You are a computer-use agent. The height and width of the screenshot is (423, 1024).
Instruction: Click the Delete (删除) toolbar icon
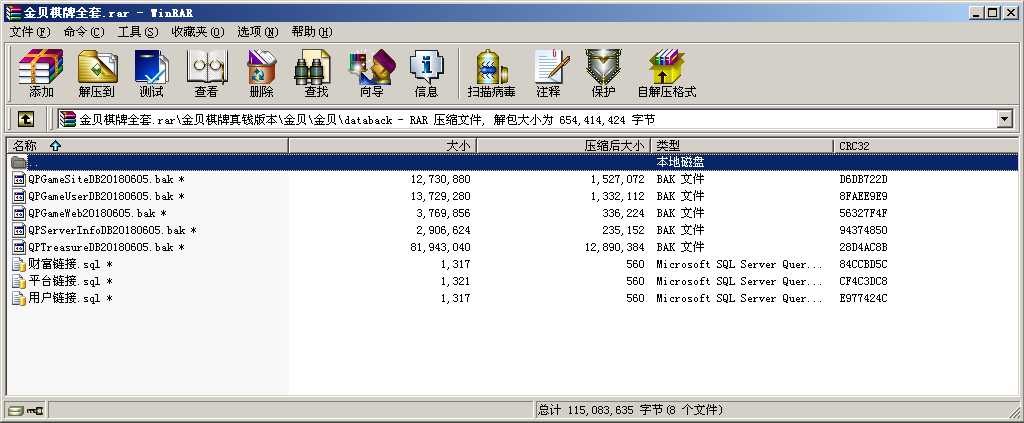(261, 73)
